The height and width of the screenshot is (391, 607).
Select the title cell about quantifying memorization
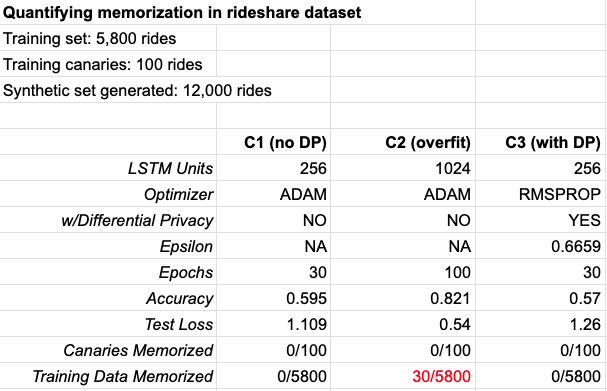237,12
